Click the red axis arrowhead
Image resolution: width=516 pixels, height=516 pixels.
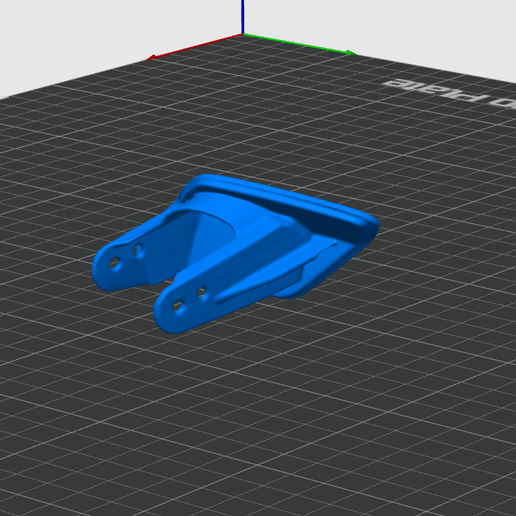tap(151, 58)
